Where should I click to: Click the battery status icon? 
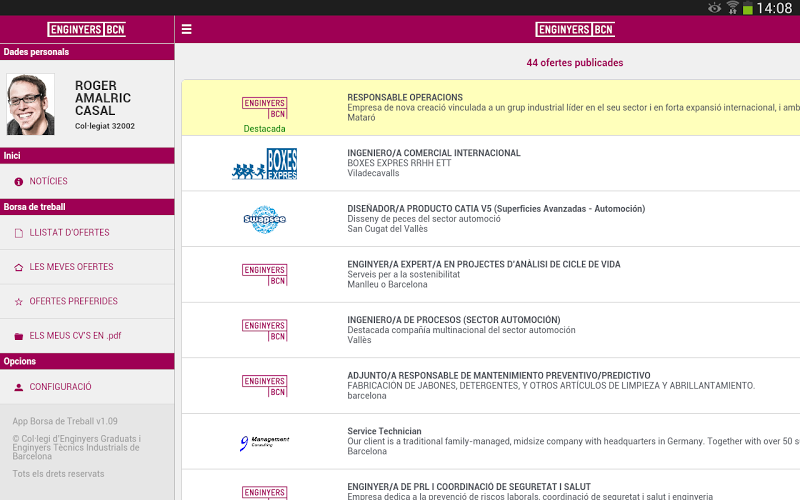click(747, 8)
